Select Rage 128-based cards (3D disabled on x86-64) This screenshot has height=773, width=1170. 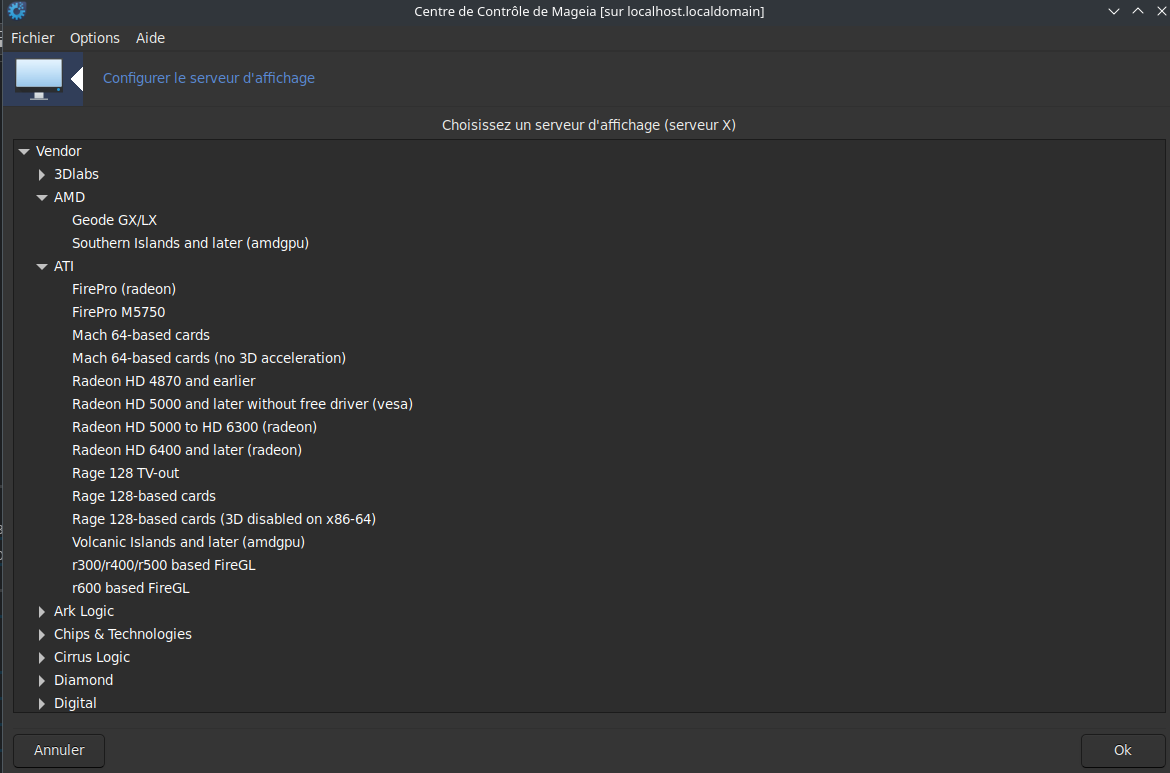click(224, 519)
